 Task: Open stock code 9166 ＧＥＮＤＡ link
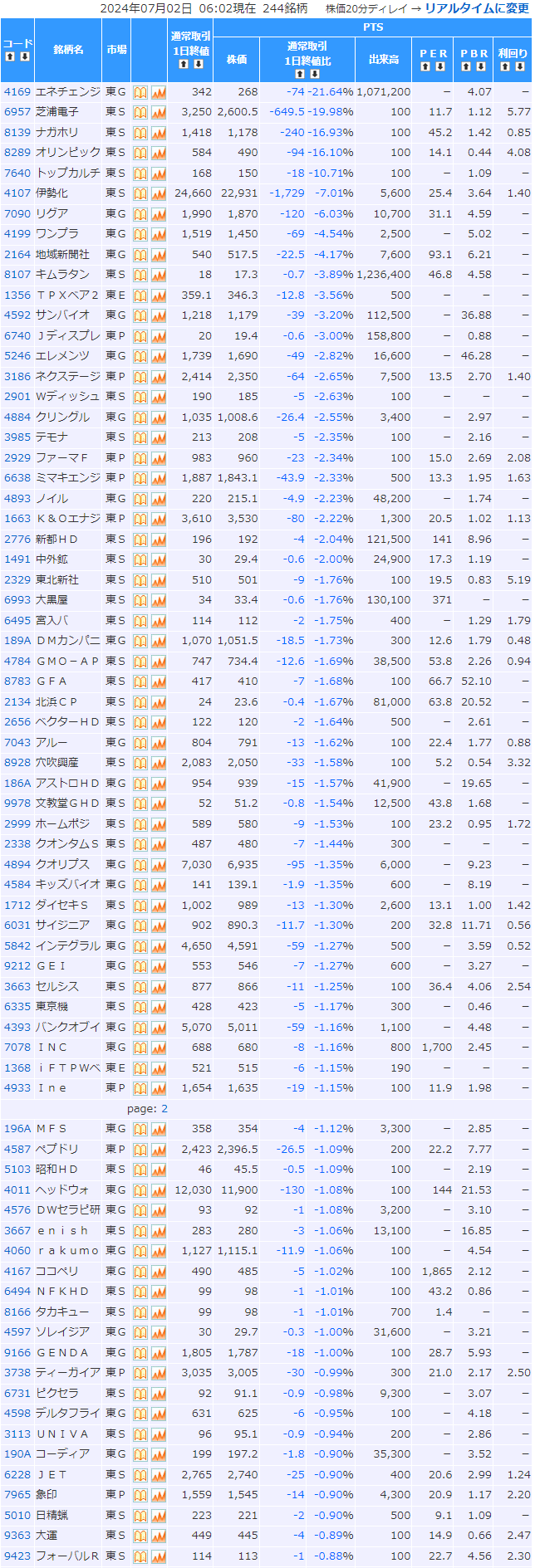pyautogui.click(x=17, y=1352)
